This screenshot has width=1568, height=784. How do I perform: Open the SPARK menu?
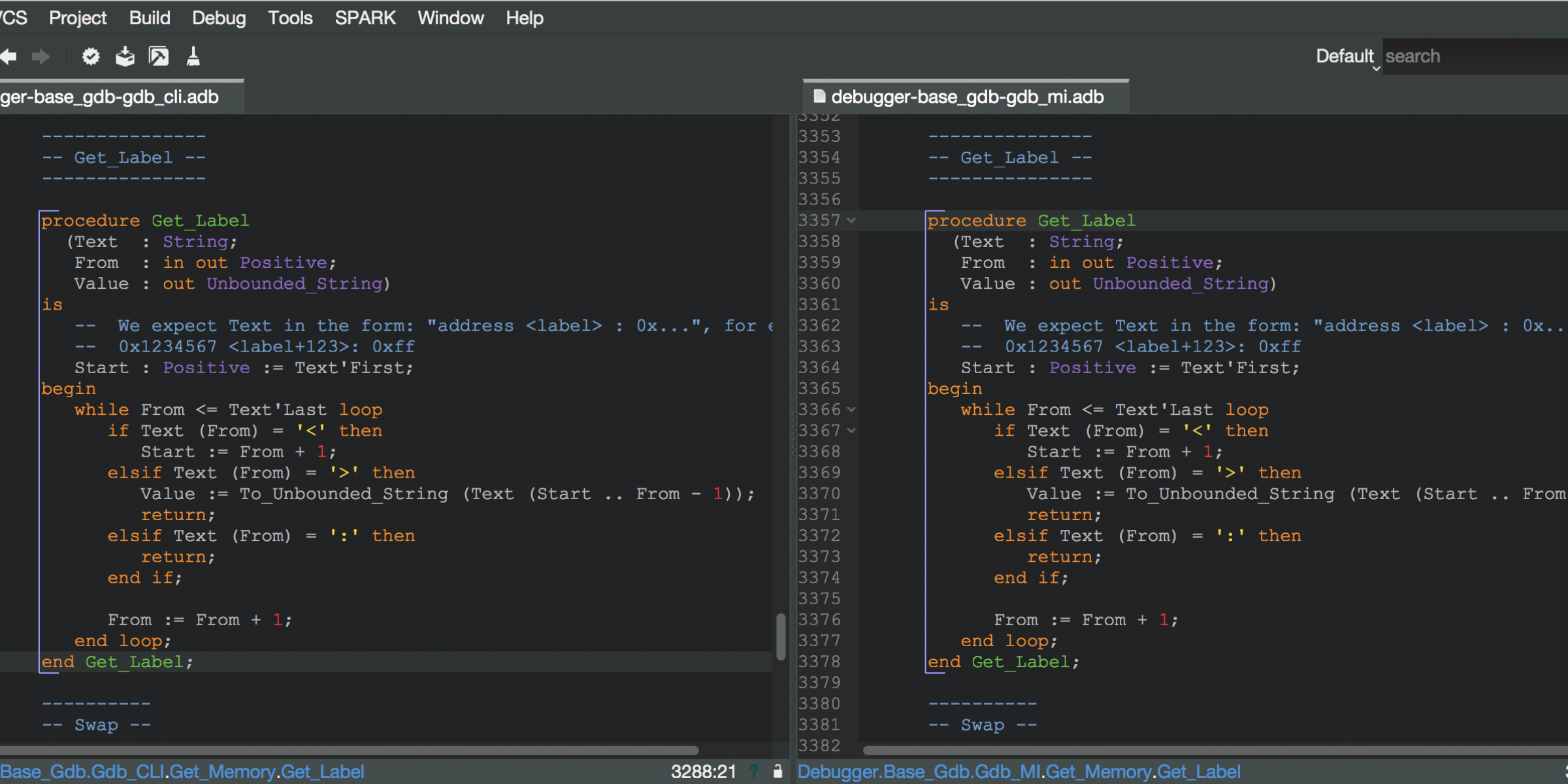click(x=365, y=18)
